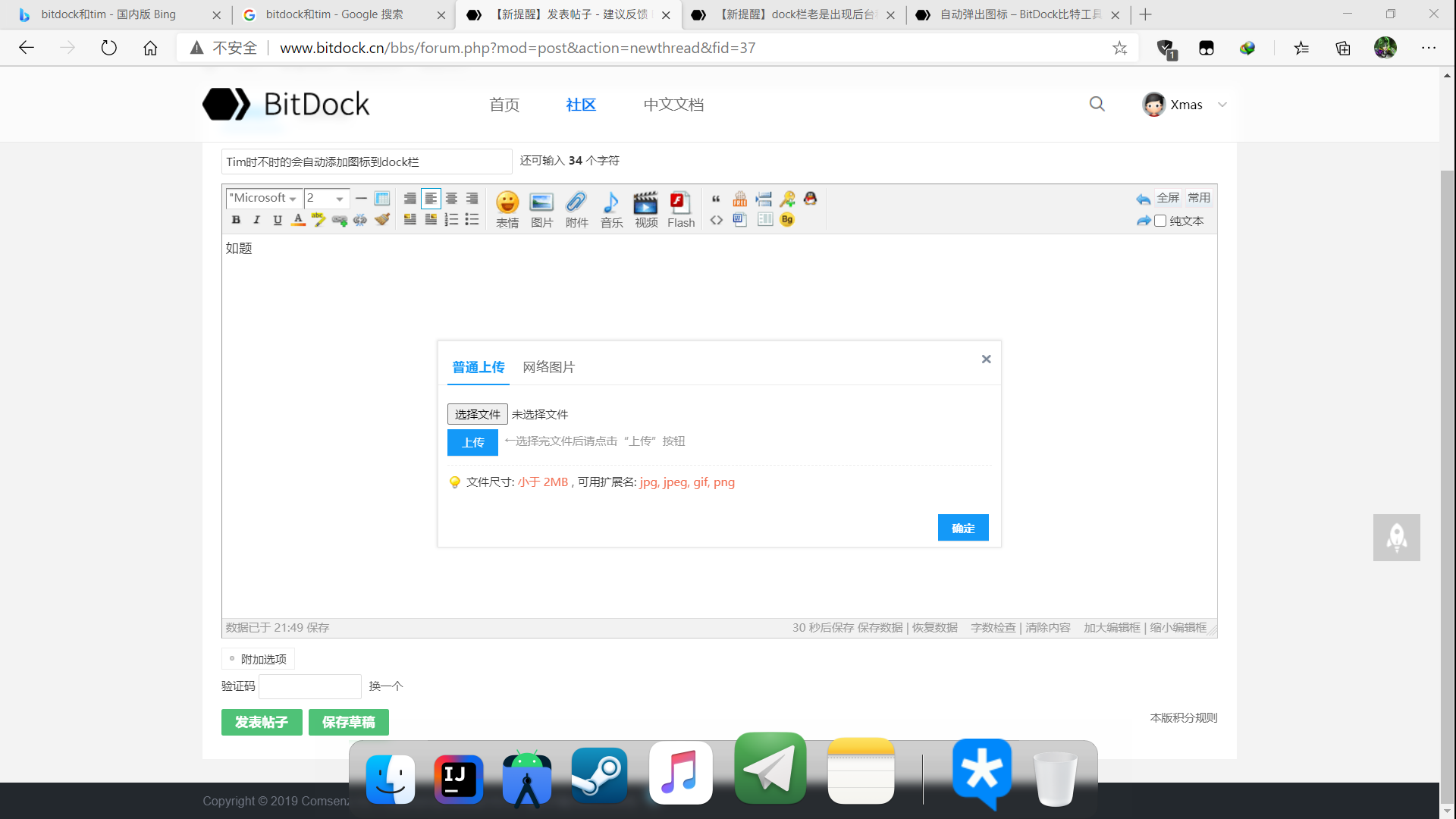The width and height of the screenshot is (1456, 819).
Task: Set post background color with Bg icon
Action: pyautogui.click(x=787, y=220)
